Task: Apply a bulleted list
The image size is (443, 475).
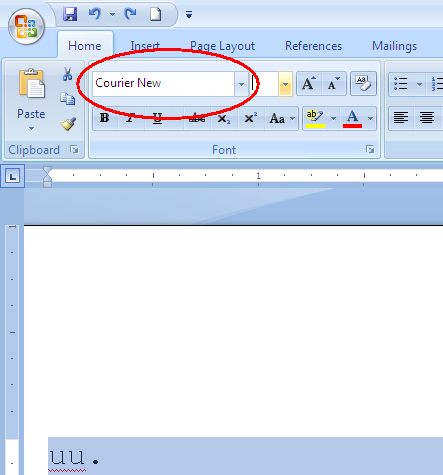Action: click(401, 83)
